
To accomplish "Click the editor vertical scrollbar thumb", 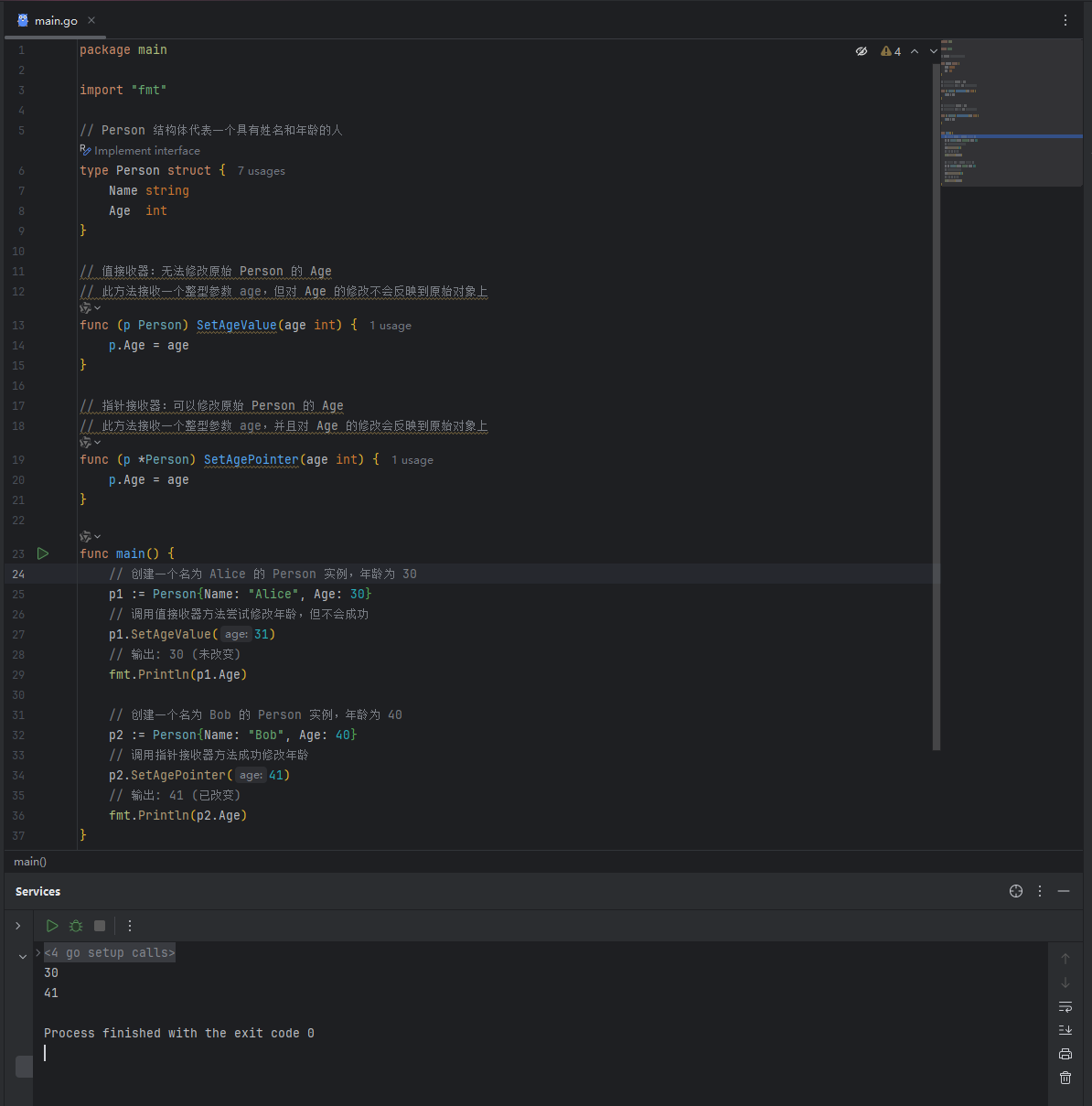I will [937, 407].
